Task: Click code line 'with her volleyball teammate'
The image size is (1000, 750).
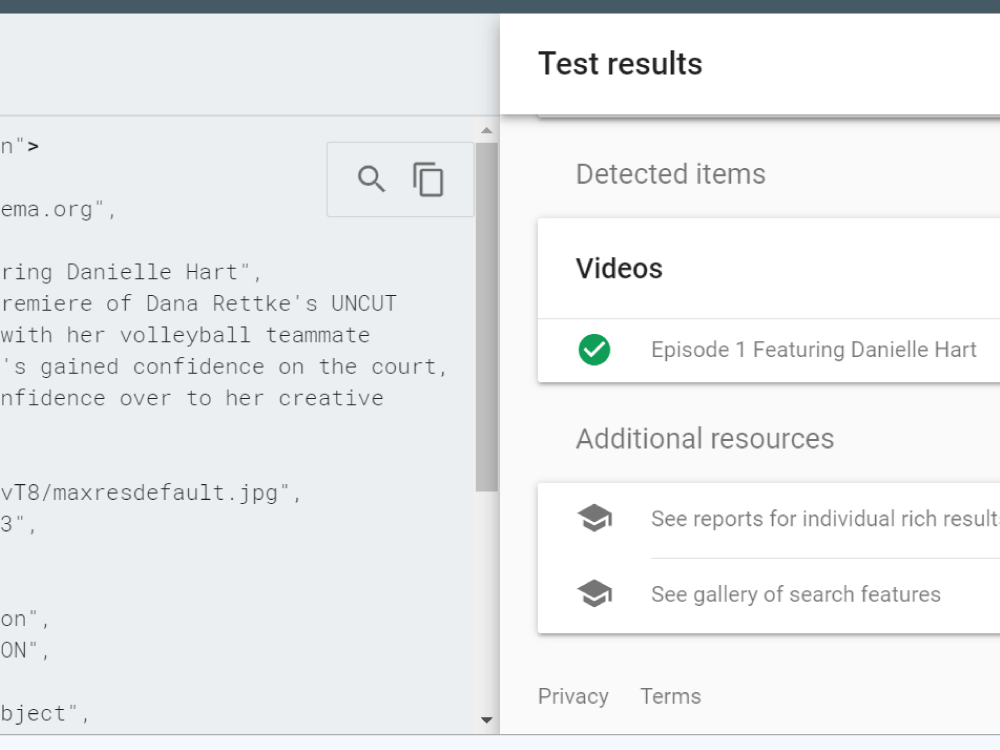Action: (185, 335)
